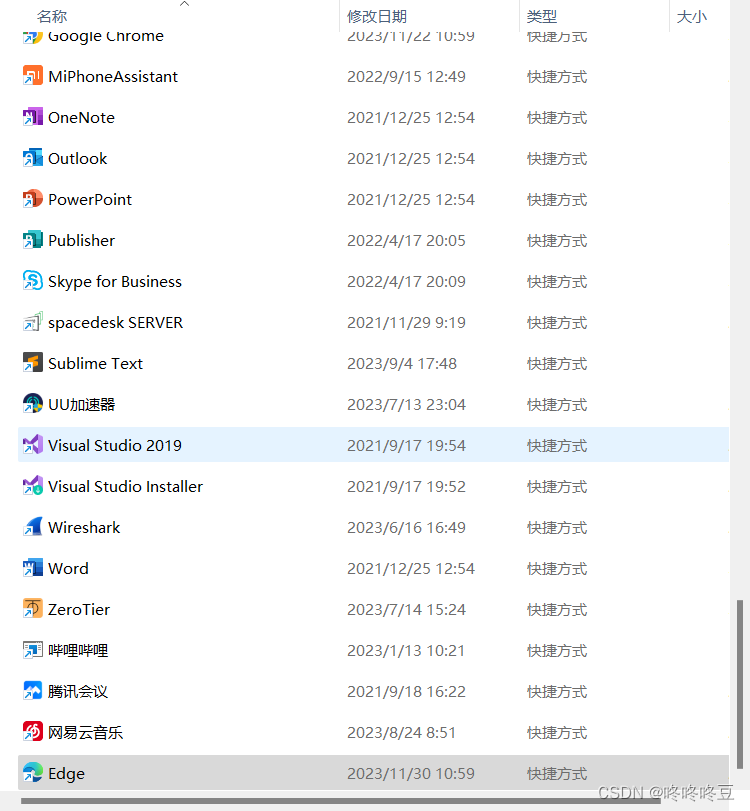The width and height of the screenshot is (750, 811).
Task: Select the file name Wireshark
Action: [84, 527]
